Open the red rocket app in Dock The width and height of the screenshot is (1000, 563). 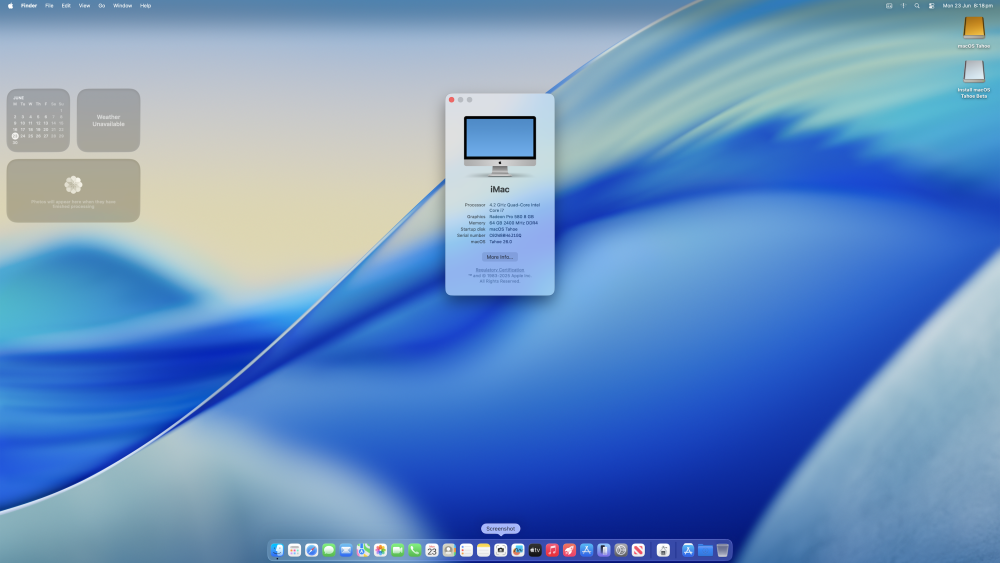(570, 550)
